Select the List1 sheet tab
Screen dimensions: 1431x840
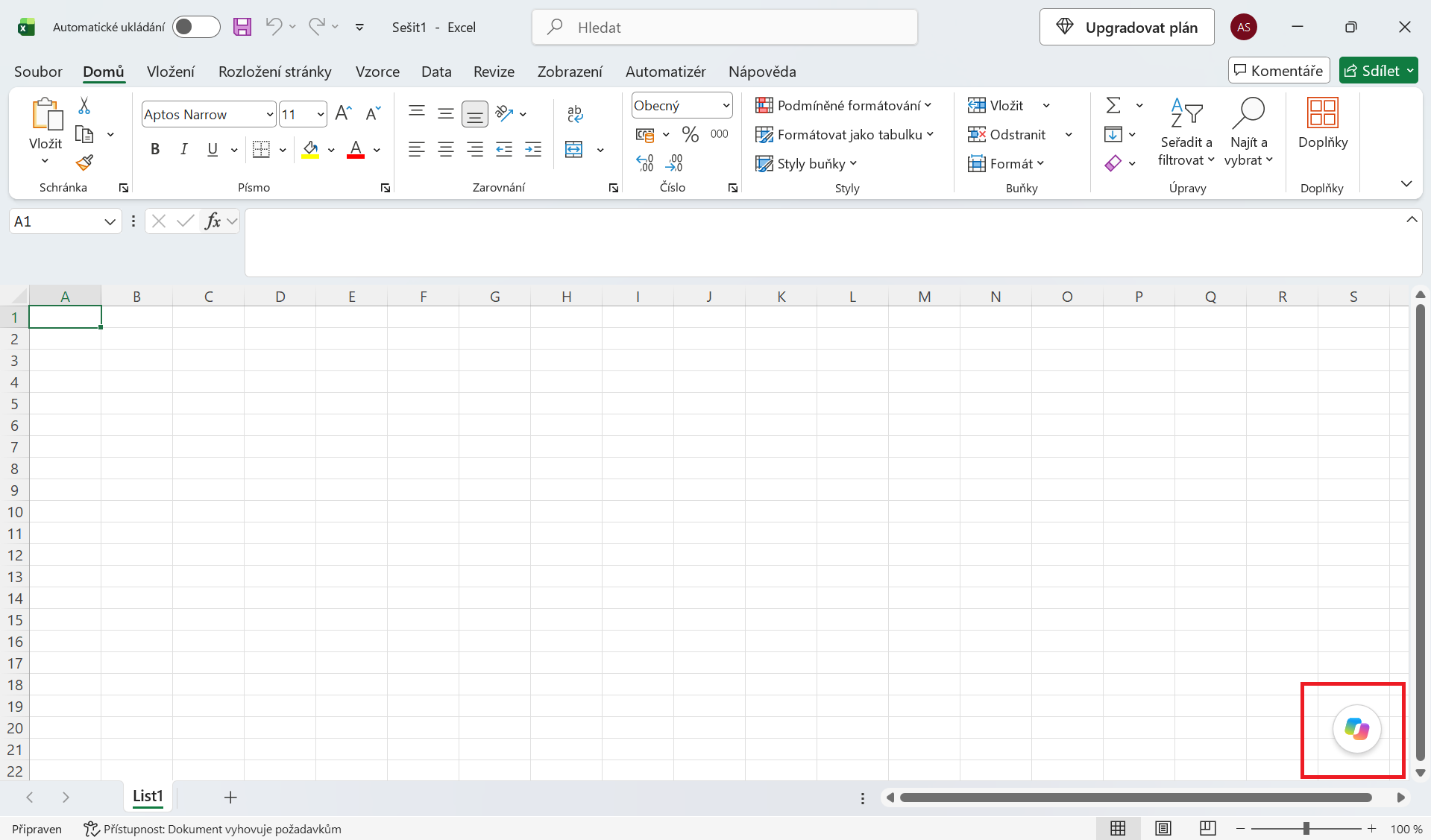(x=148, y=796)
